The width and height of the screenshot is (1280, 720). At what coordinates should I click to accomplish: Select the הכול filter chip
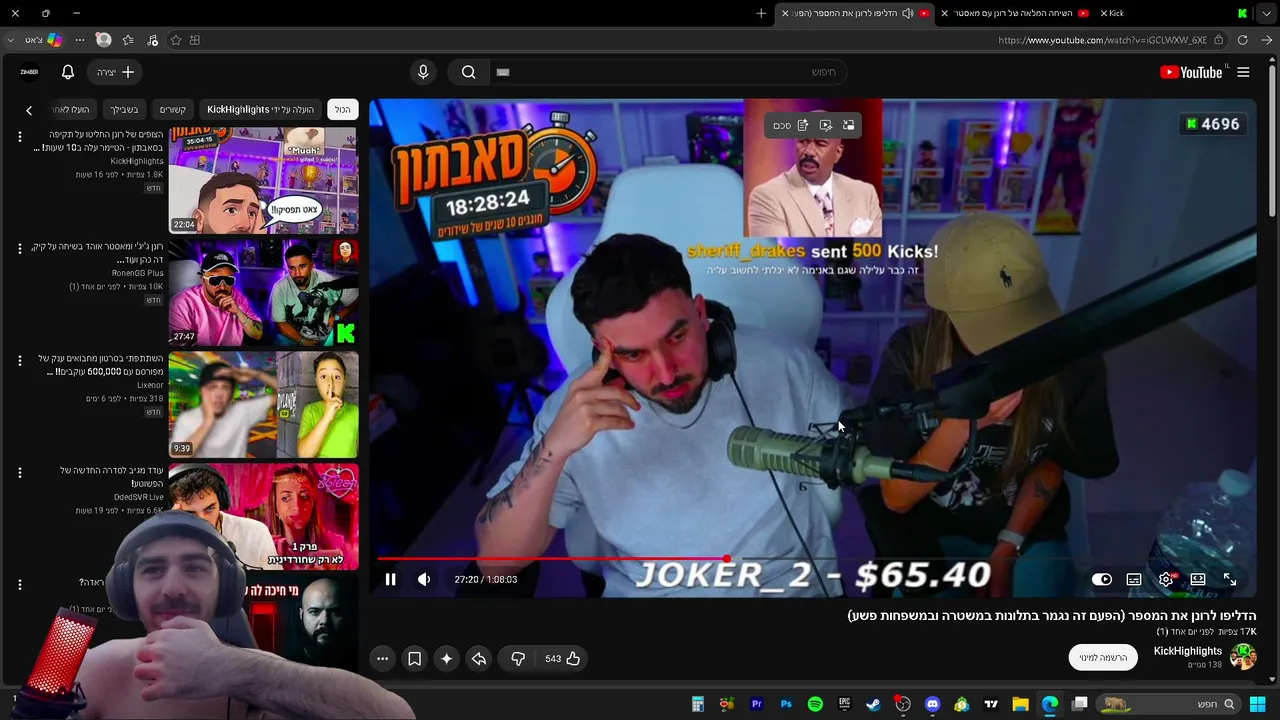[x=343, y=109]
